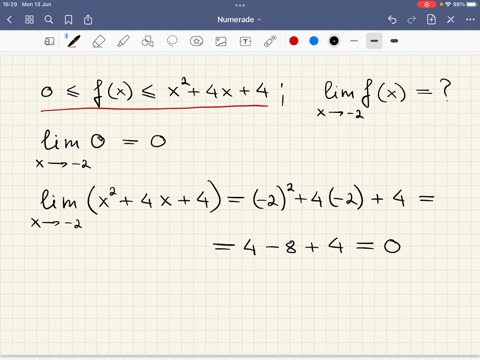Close the document with the X icon
The height and width of the screenshot is (360, 480).
tap(451, 20)
